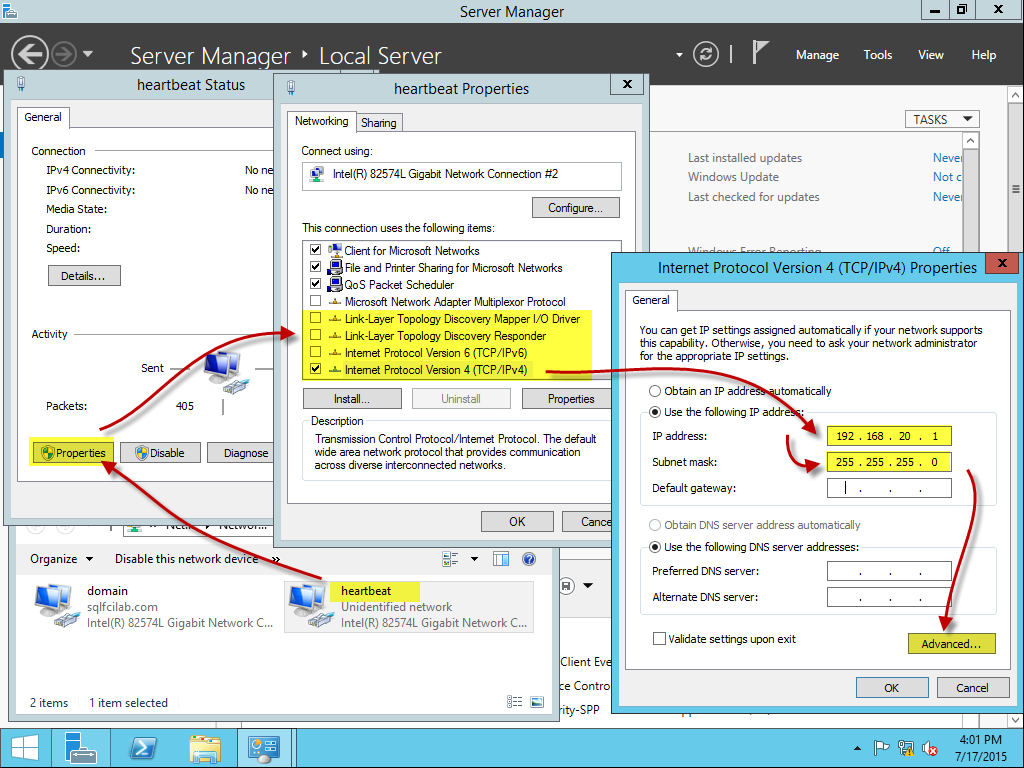Show more toolbar commands with the chevron
Screen dimensions: 1024x768
click(x=276, y=559)
